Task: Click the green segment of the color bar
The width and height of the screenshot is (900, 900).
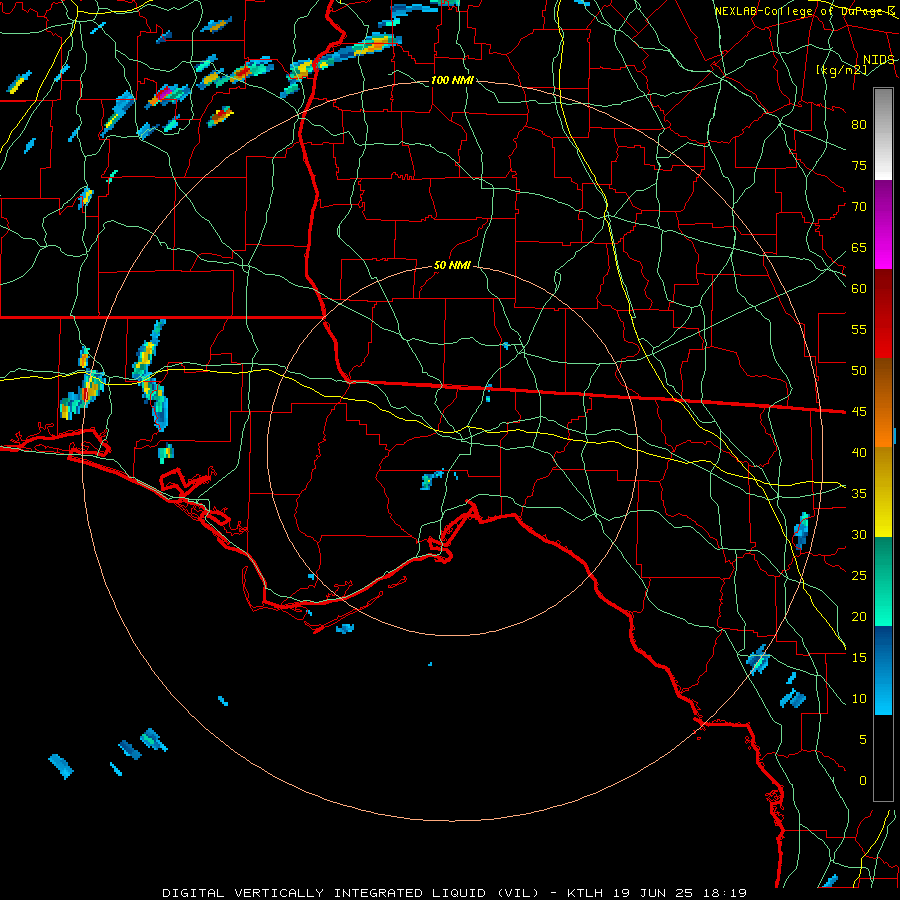Action: [x=883, y=581]
